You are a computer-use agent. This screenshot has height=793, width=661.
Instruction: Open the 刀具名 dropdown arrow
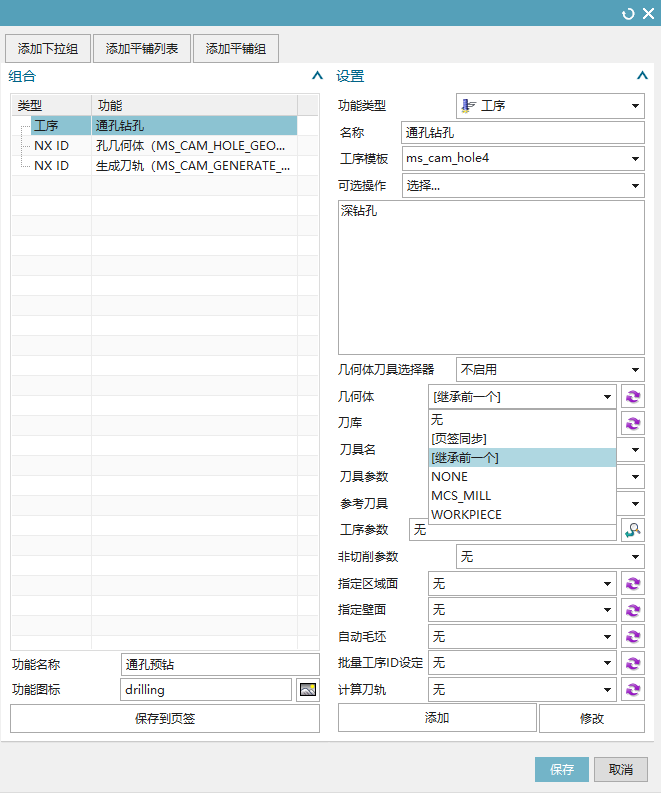click(x=635, y=450)
